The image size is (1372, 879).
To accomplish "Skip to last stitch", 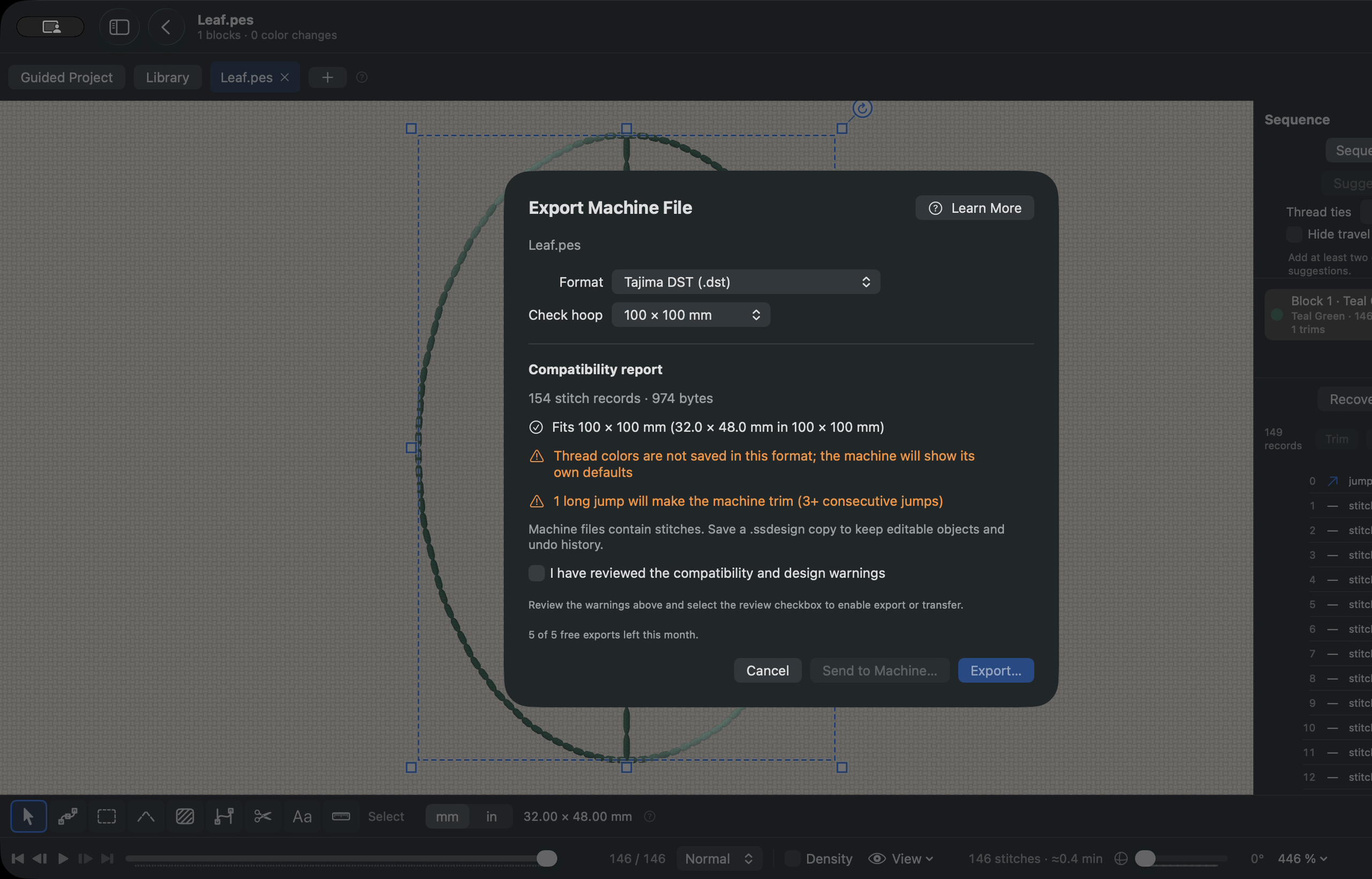I will click(x=107, y=859).
